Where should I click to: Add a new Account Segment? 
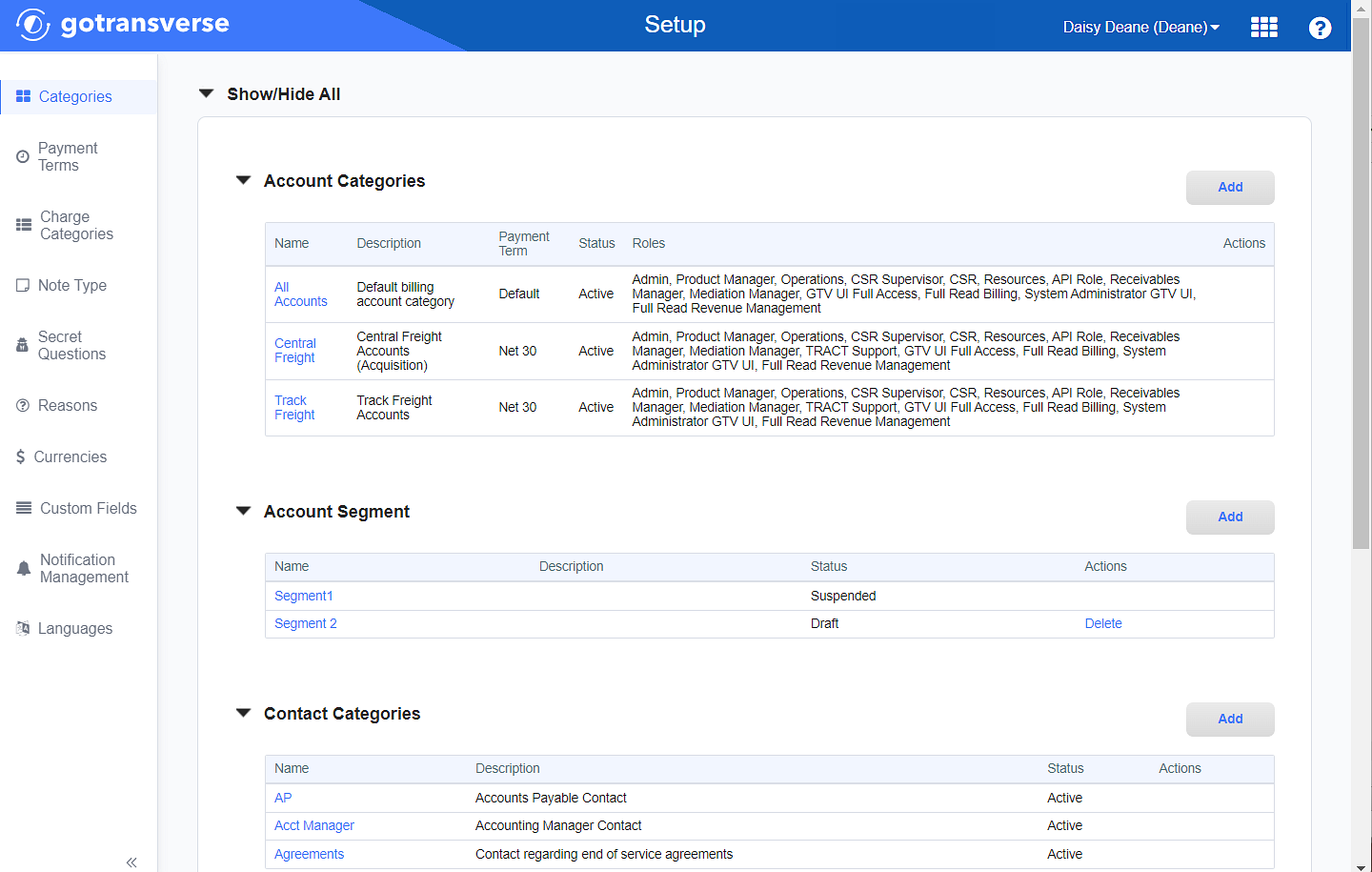[x=1230, y=517]
